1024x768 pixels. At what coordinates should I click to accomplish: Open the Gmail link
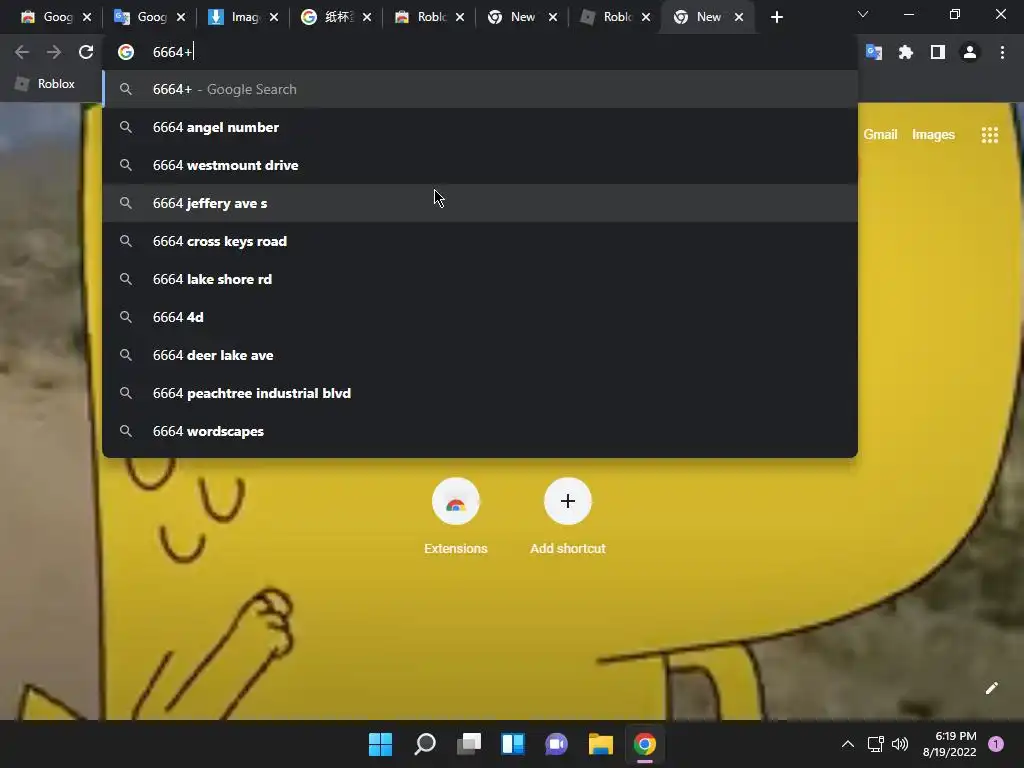pyautogui.click(x=880, y=135)
